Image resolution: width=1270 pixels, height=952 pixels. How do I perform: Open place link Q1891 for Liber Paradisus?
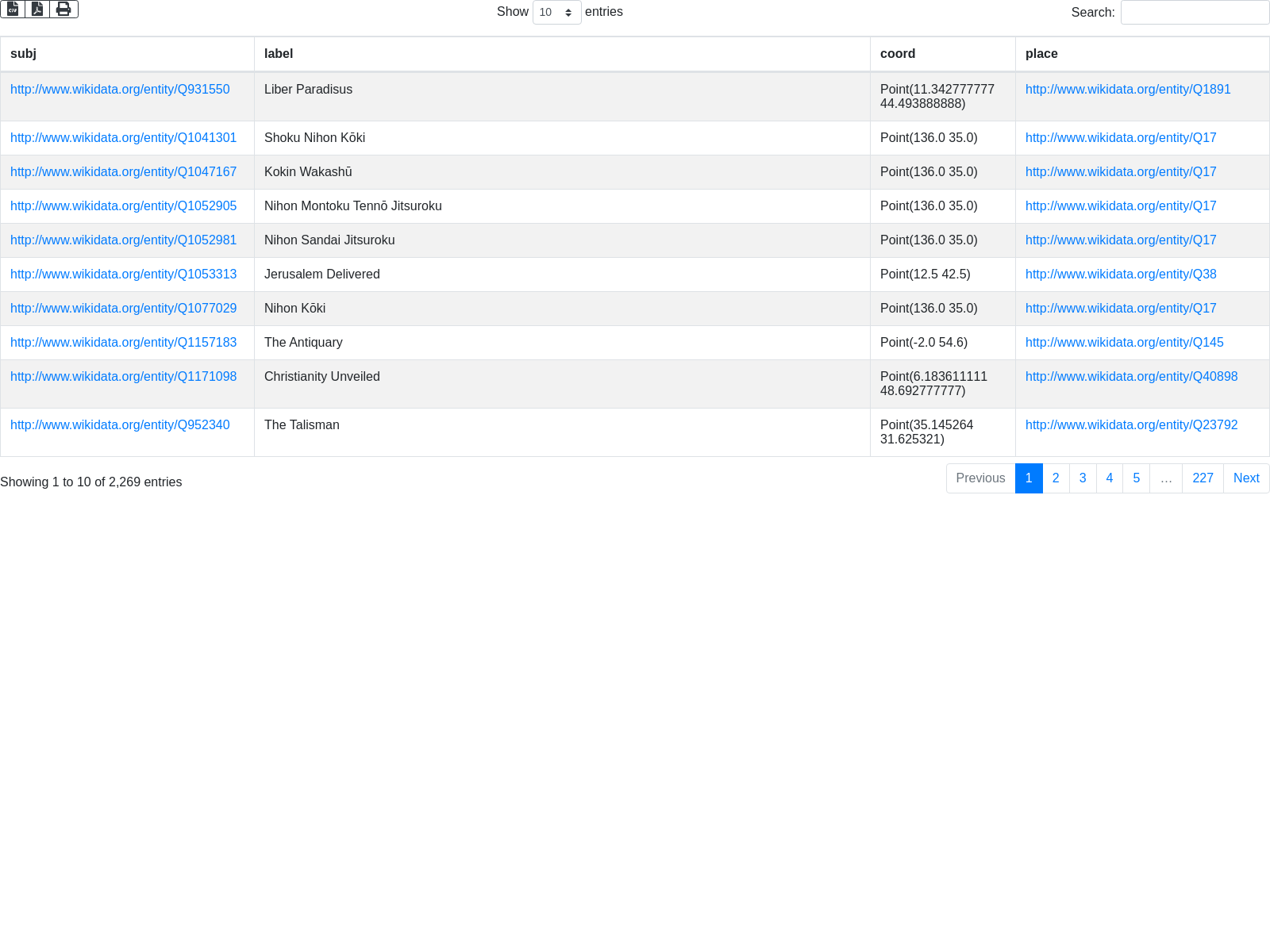1128,90
